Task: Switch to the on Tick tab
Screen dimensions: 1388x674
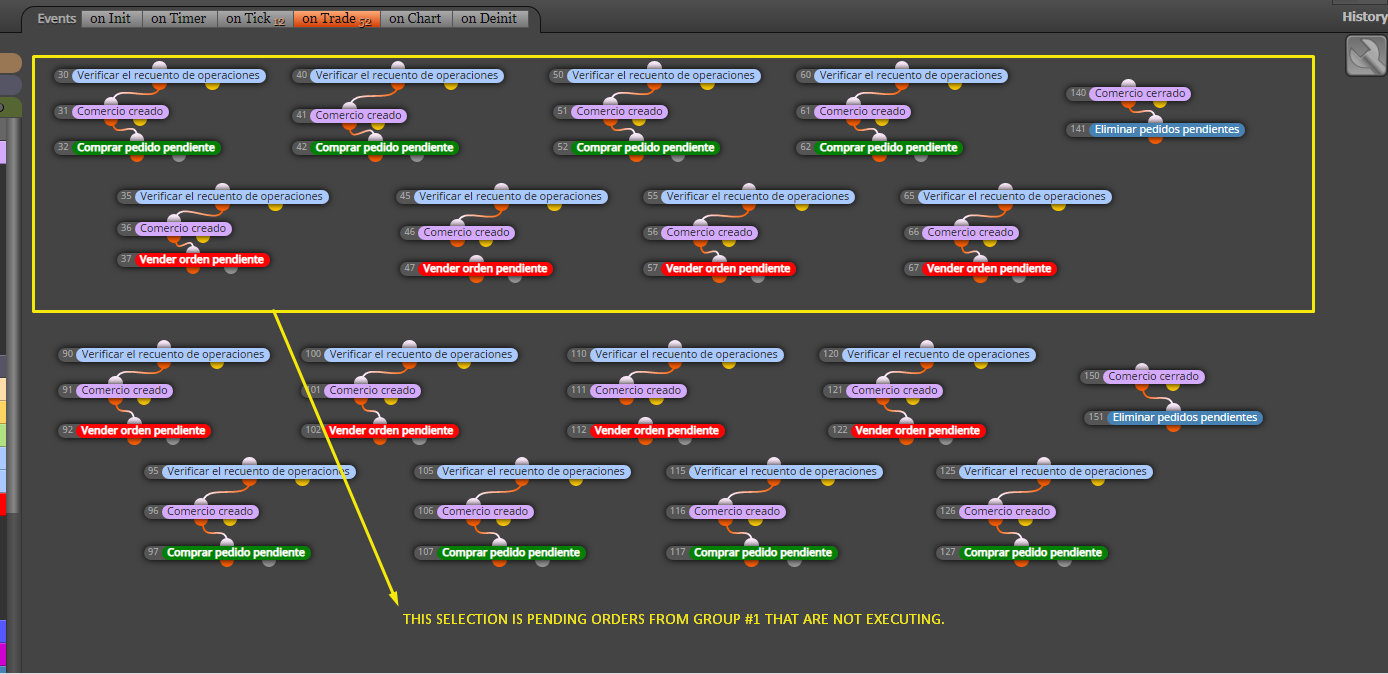Action: point(255,18)
